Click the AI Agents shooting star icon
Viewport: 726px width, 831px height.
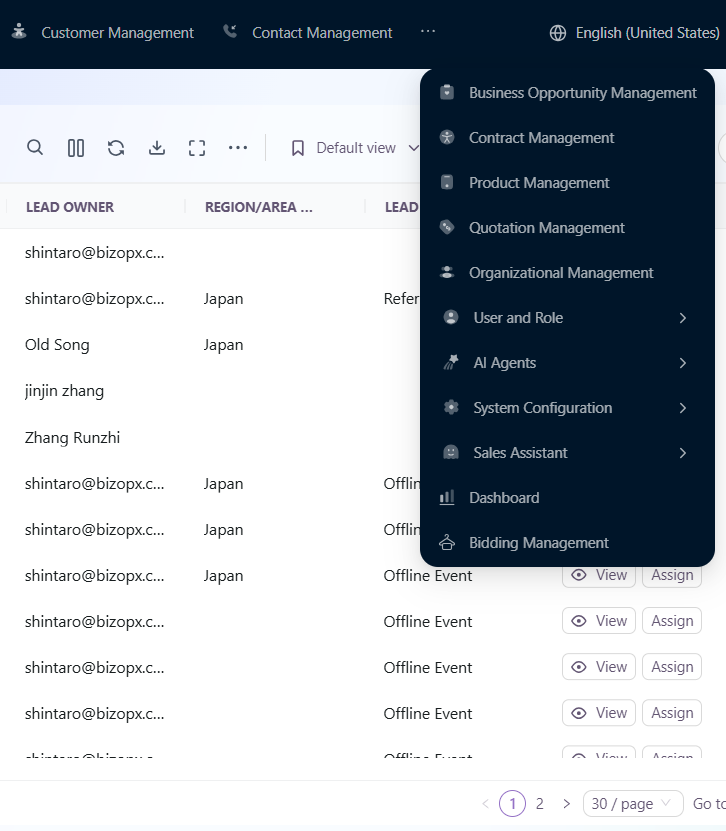coord(451,363)
